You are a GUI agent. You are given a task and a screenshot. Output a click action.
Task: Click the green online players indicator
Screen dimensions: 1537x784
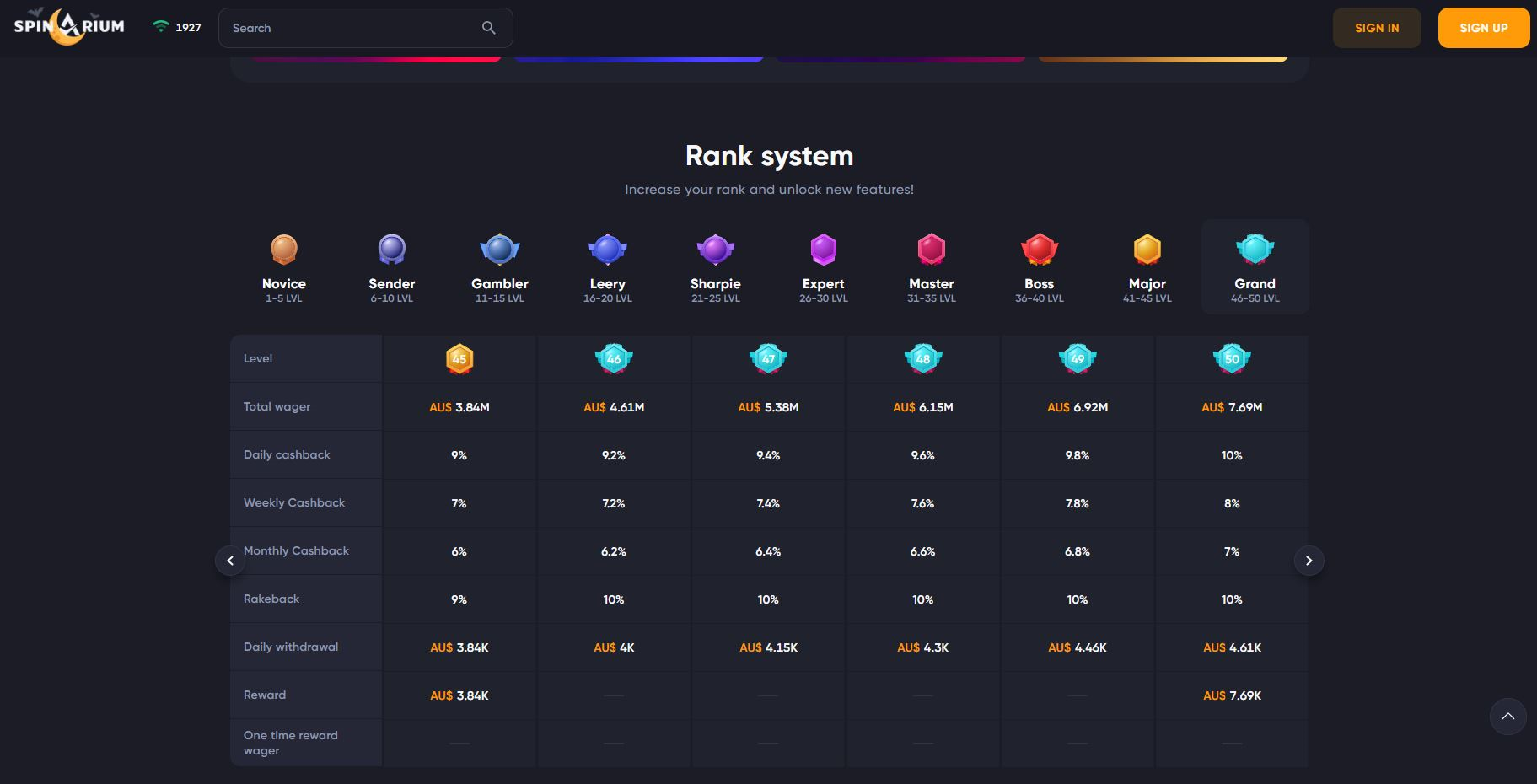click(x=160, y=27)
